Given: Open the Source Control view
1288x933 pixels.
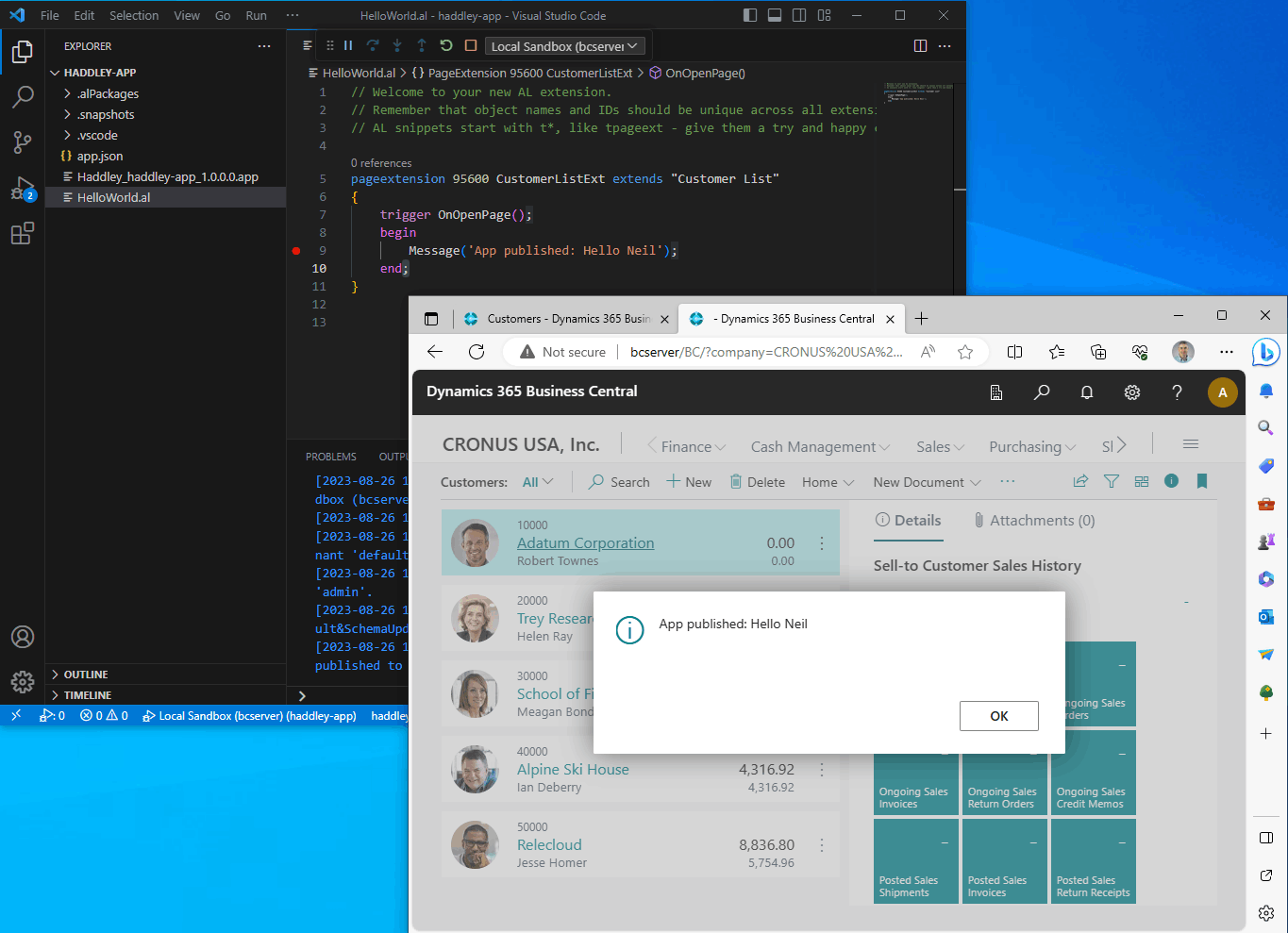Looking at the screenshot, I should 22,142.
